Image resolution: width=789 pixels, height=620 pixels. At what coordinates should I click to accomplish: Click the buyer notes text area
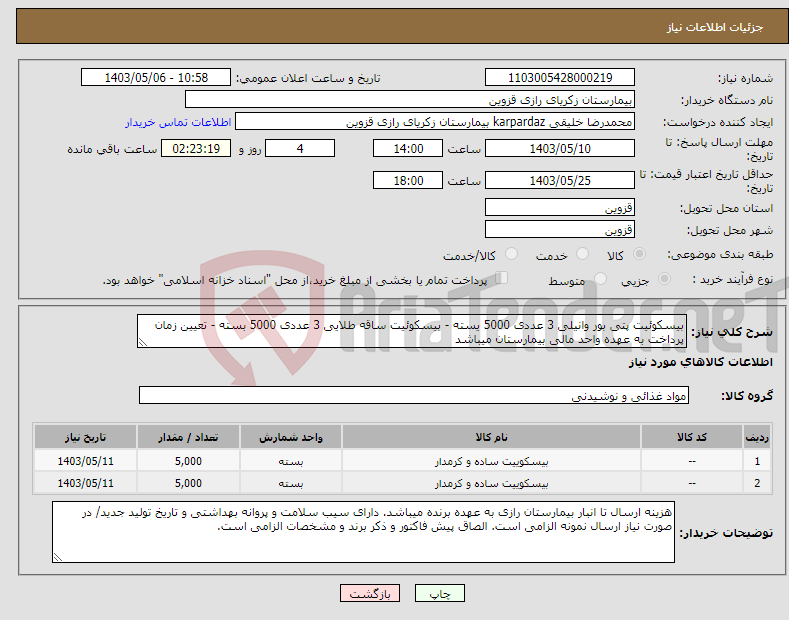click(363, 532)
